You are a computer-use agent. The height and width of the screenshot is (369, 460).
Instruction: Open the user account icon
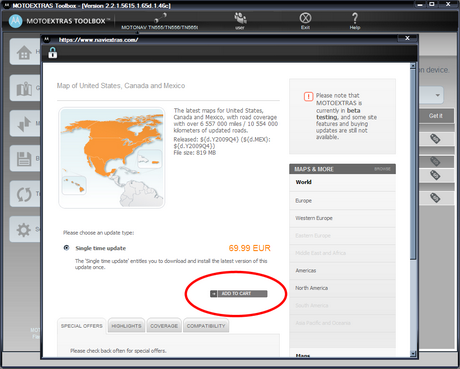[x=240, y=17]
